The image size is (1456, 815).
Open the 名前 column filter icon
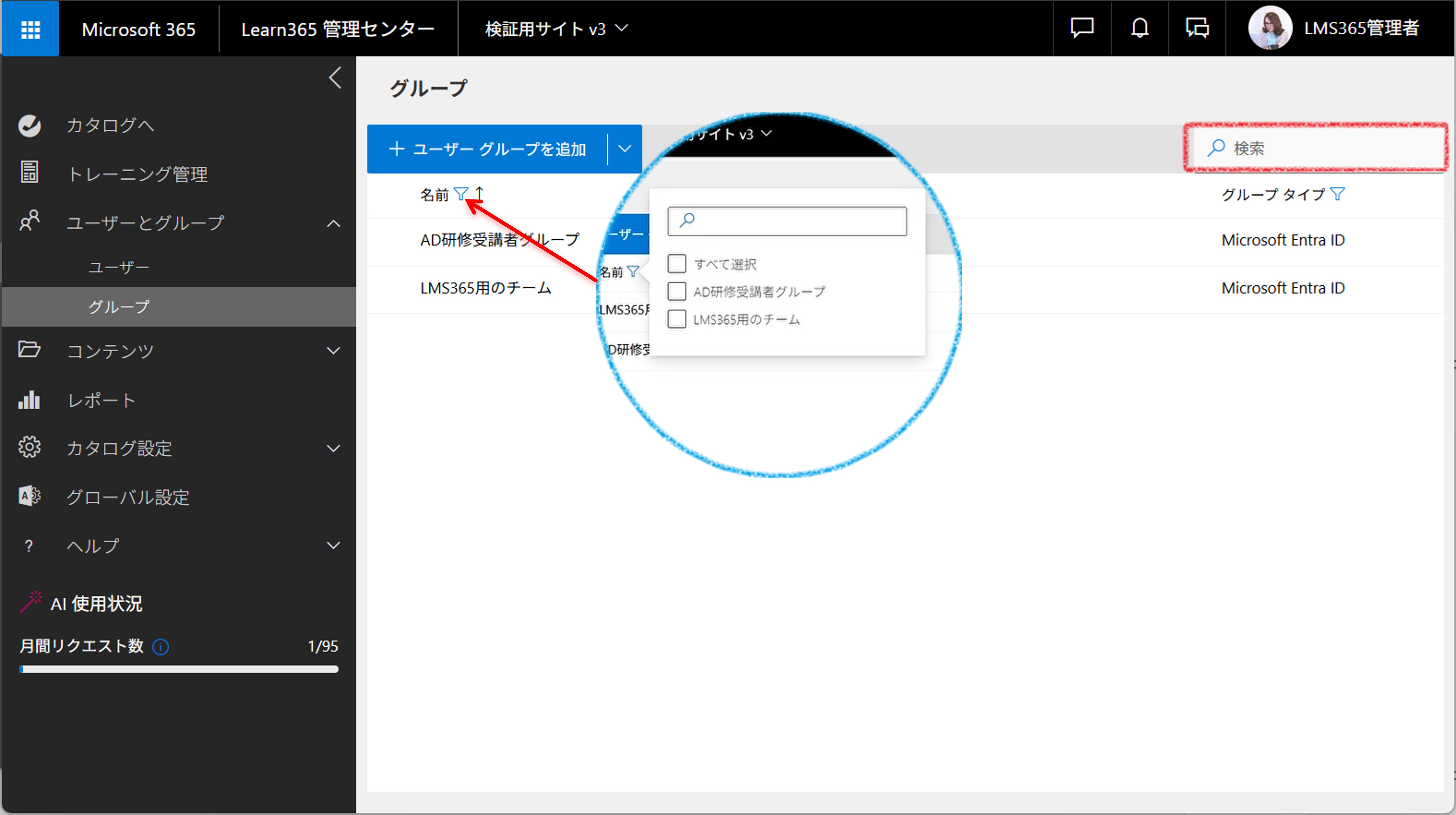pyautogui.click(x=461, y=194)
